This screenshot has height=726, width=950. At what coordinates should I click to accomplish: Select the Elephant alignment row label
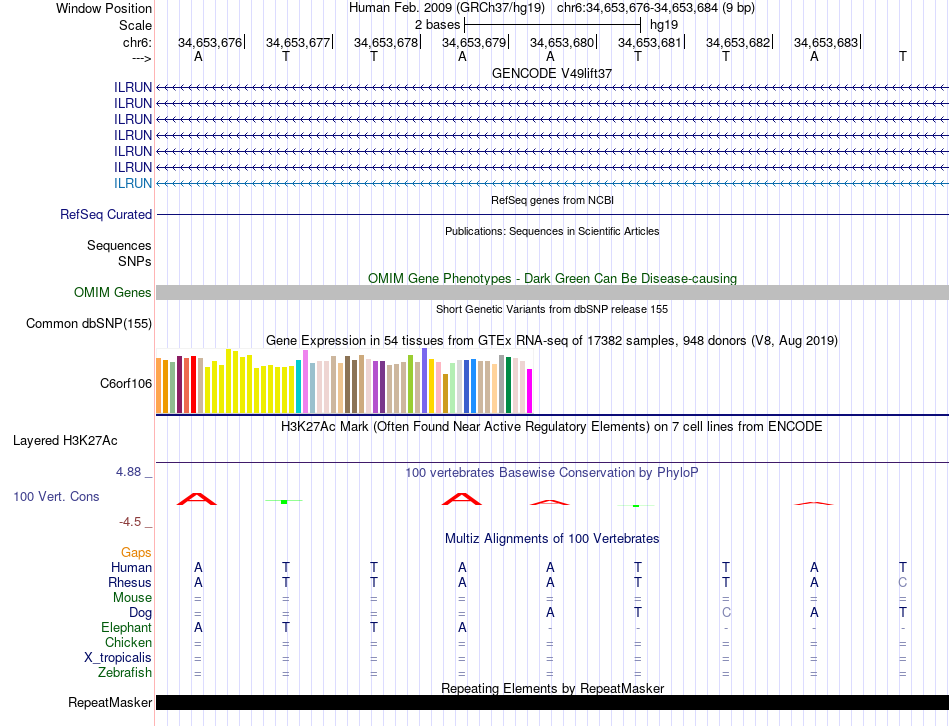[125, 627]
